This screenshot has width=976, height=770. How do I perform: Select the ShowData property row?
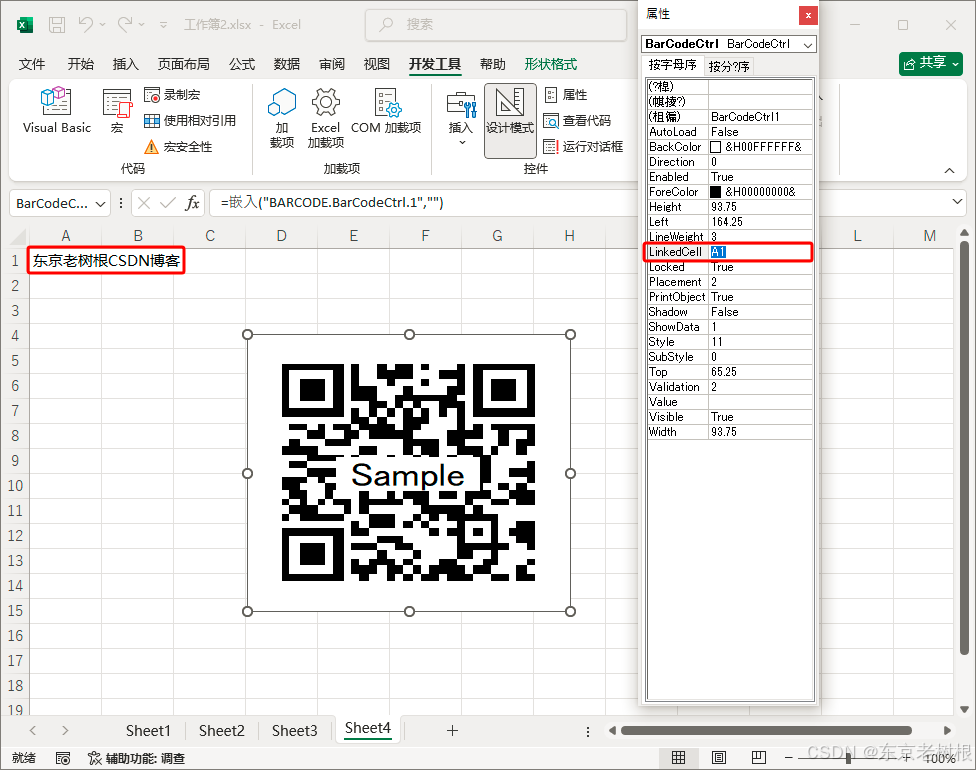pyautogui.click(x=730, y=327)
